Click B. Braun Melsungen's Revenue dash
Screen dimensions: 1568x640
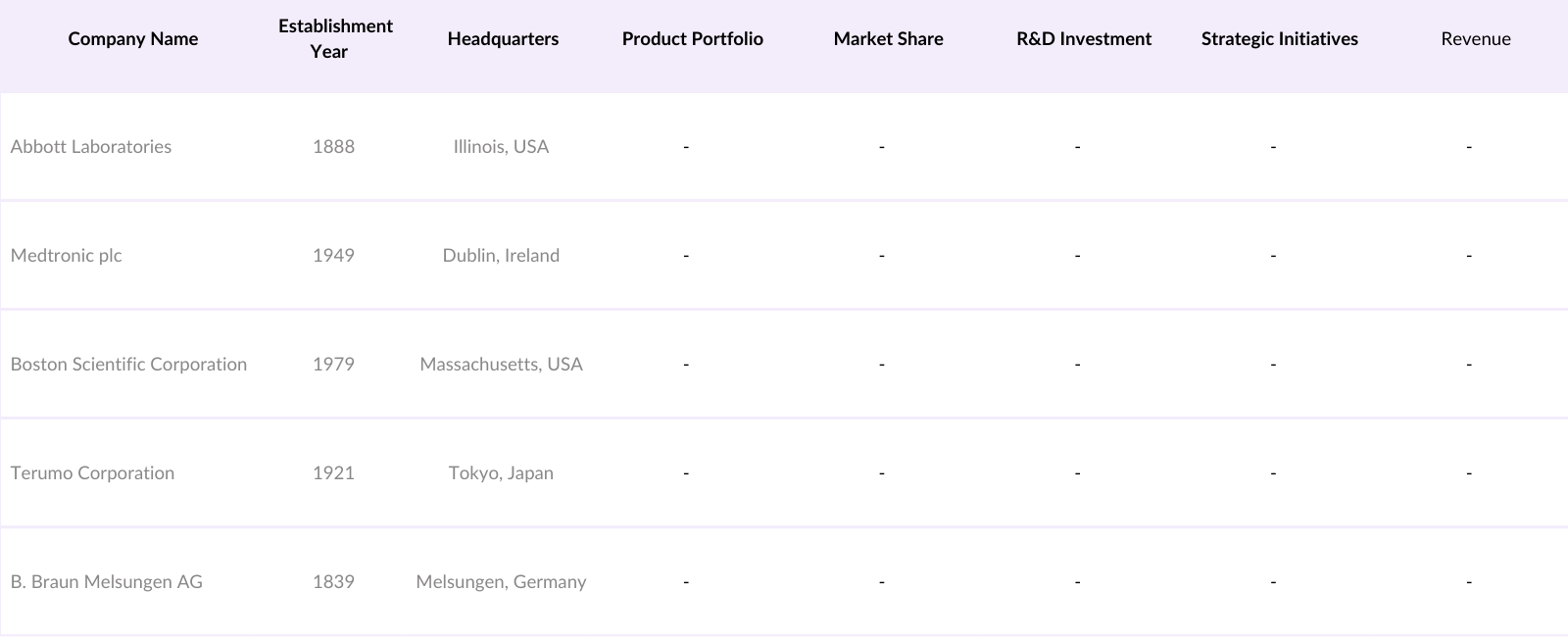pyautogui.click(x=1469, y=582)
